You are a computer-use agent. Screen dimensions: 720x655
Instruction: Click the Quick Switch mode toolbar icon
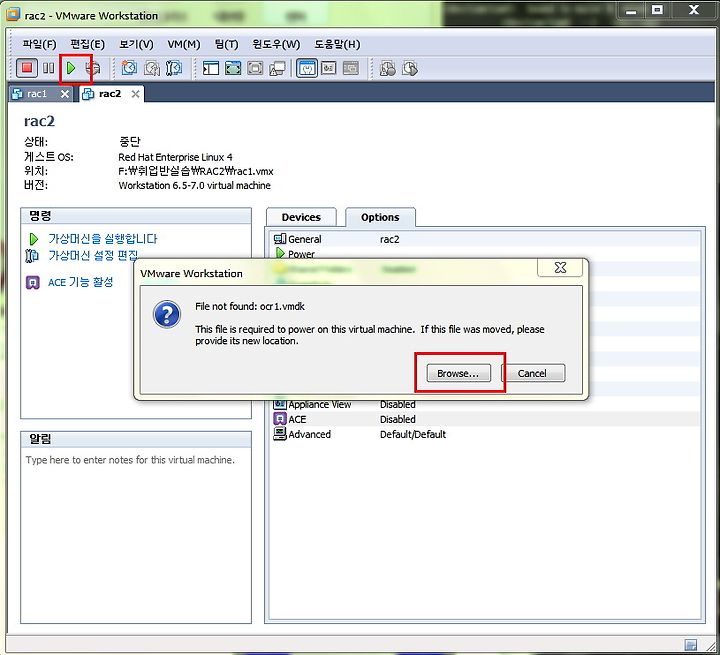click(x=255, y=68)
